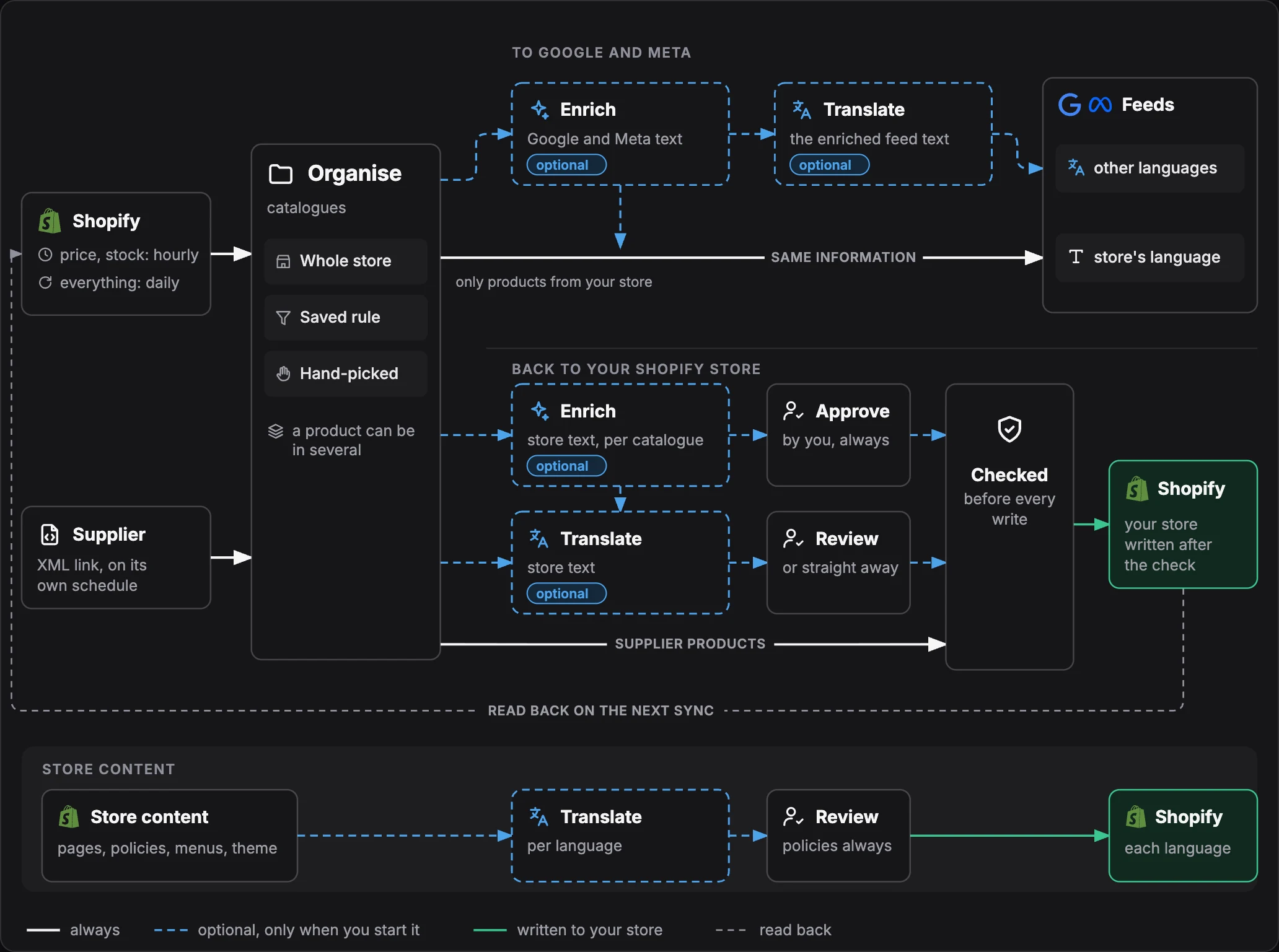Click the Shopify bag icon in Store content card
This screenshot has height=952, width=1279.
[x=69, y=816]
